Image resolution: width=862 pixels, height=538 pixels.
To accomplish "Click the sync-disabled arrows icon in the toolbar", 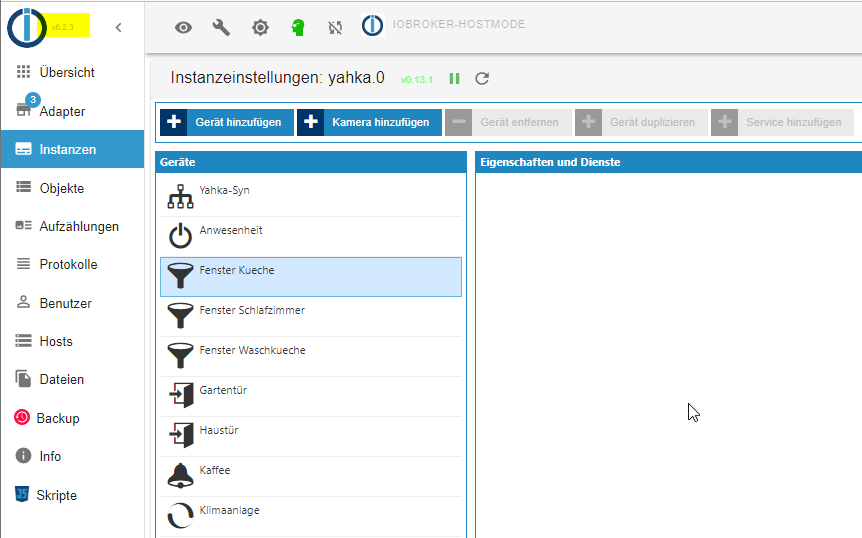I will (x=335, y=27).
